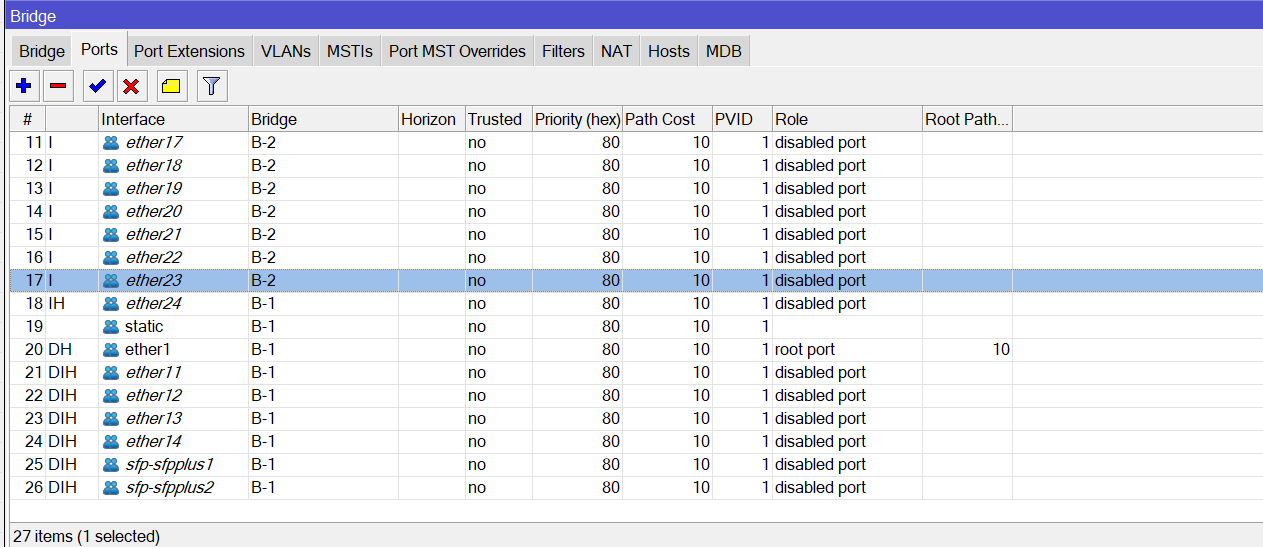Viewport: 1263px width, 547px height.
Task: Select the ether1 interface name
Action: [148, 350]
